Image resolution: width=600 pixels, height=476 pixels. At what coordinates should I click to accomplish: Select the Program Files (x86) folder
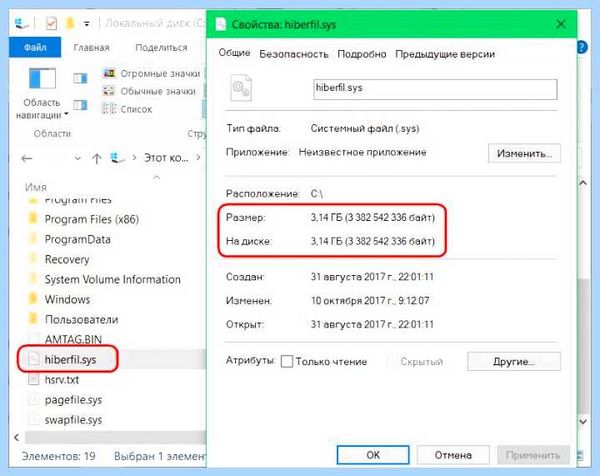tap(92, 219)
